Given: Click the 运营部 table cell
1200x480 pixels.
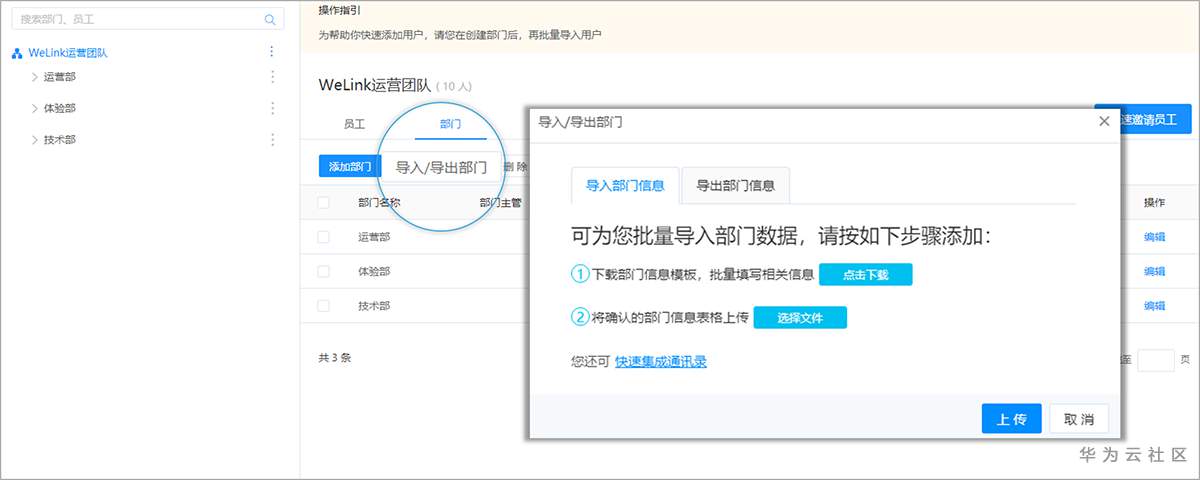Looking at the screenshot, I should pos(374,237).
